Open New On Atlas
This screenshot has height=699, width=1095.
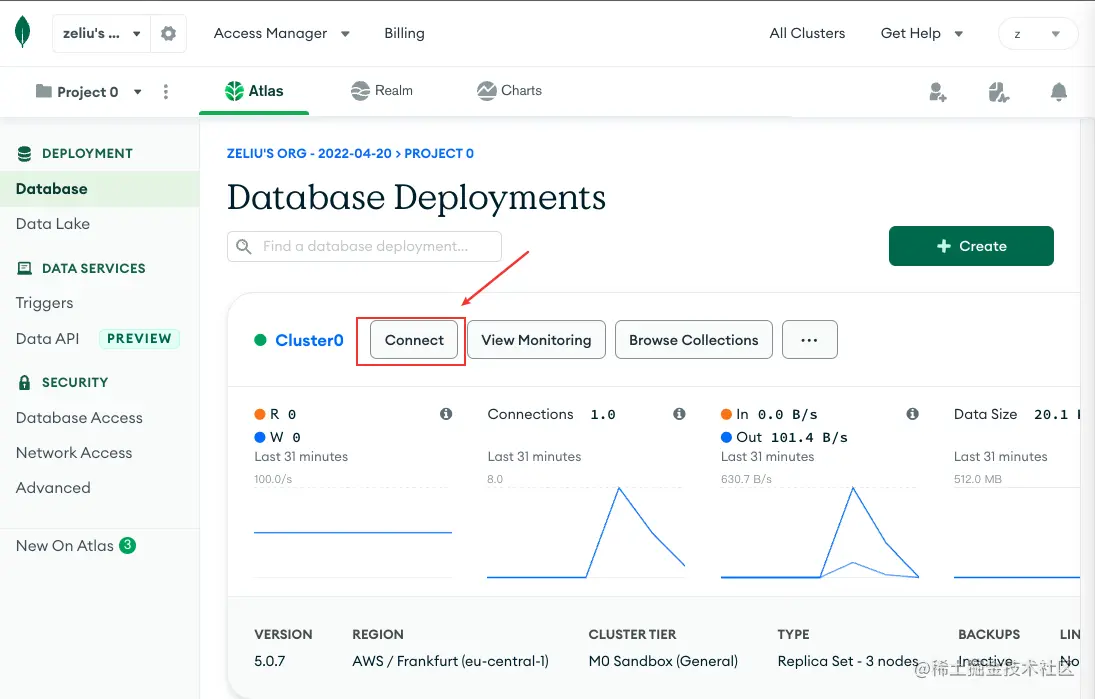[64, 545]
